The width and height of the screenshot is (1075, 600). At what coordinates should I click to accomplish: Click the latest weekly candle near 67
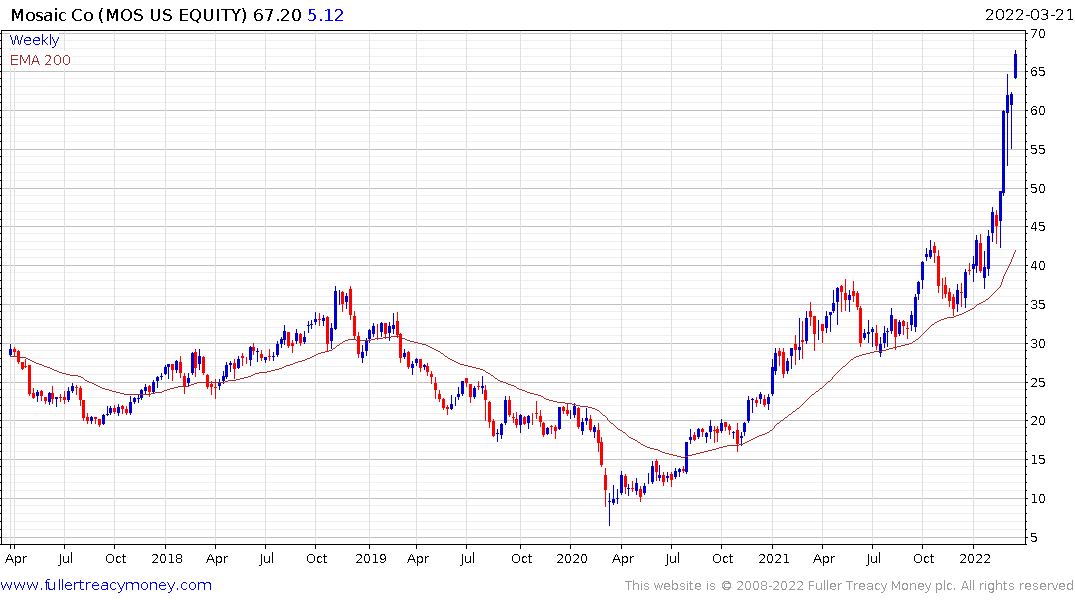point(1015,64)
